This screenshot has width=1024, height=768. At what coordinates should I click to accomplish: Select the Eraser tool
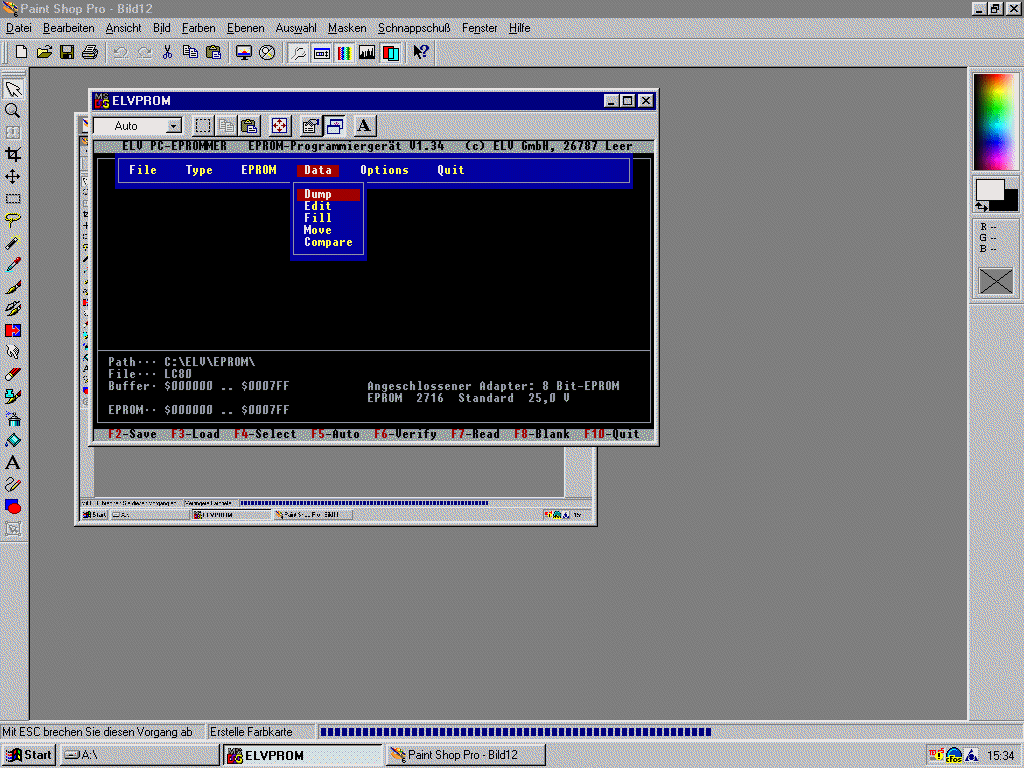[x=13, y=374]
